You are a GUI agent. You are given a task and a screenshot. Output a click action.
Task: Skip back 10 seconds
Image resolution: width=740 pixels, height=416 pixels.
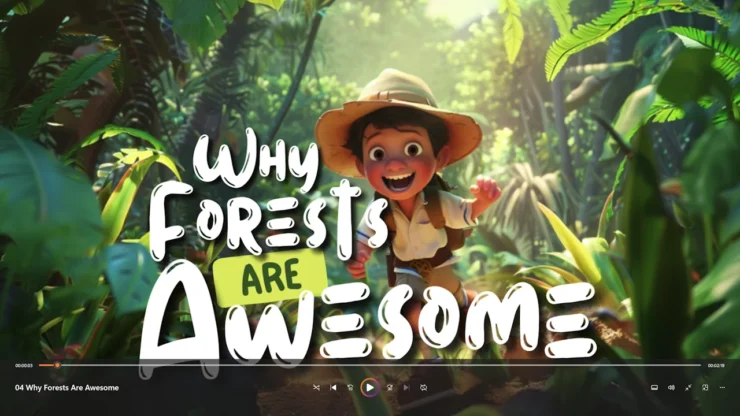point(351,388)
